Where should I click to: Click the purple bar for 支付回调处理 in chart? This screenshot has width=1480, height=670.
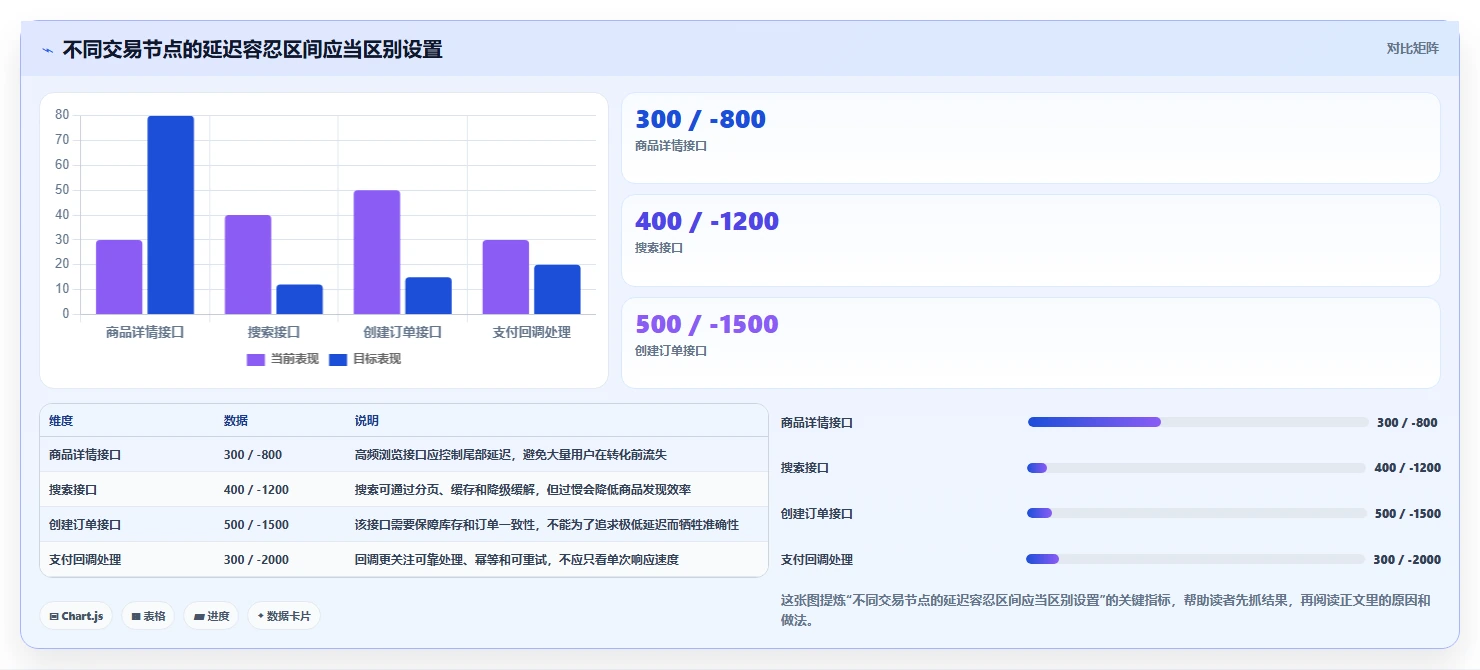point(506,277)
